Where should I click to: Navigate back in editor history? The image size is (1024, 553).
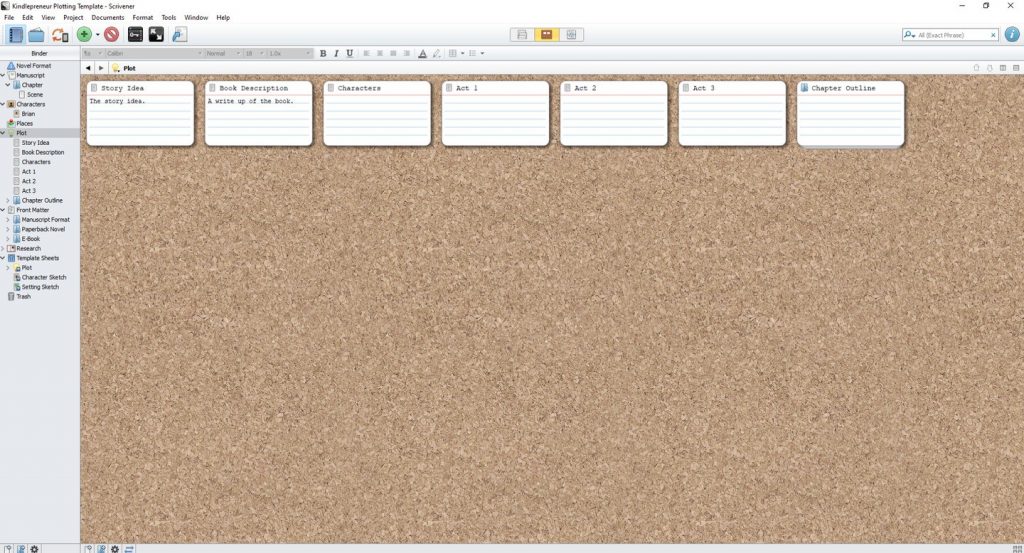click(x=88, y=68)
